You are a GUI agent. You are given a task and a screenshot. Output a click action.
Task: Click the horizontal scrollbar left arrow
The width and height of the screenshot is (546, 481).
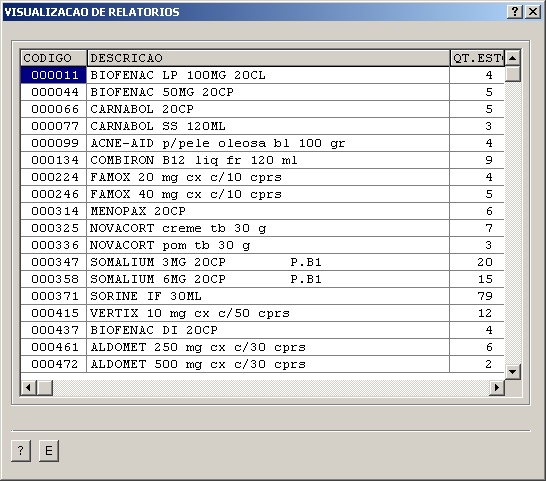(29, 387)
